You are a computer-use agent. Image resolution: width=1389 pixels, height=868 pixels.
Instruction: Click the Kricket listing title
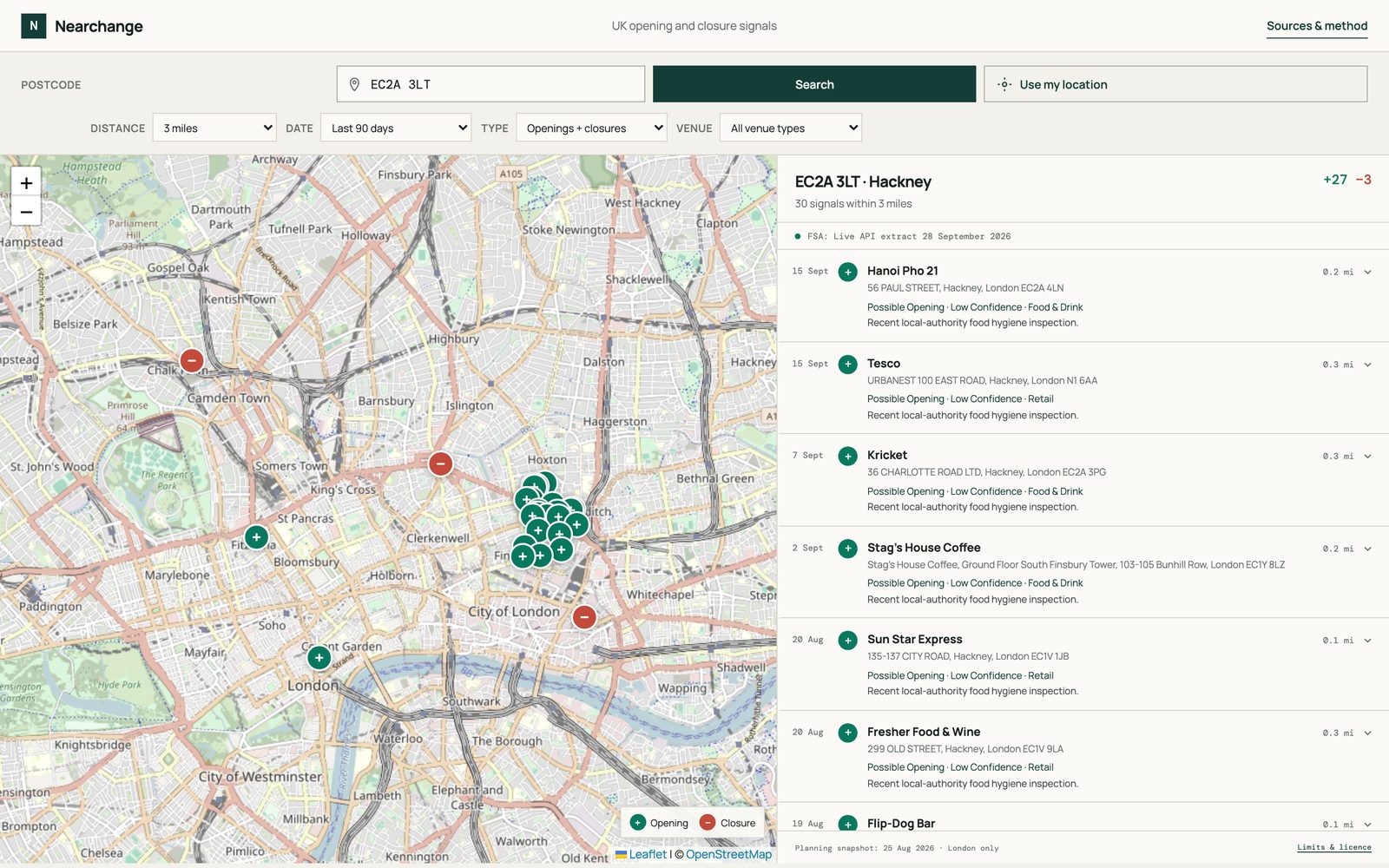tap(887, 455)
